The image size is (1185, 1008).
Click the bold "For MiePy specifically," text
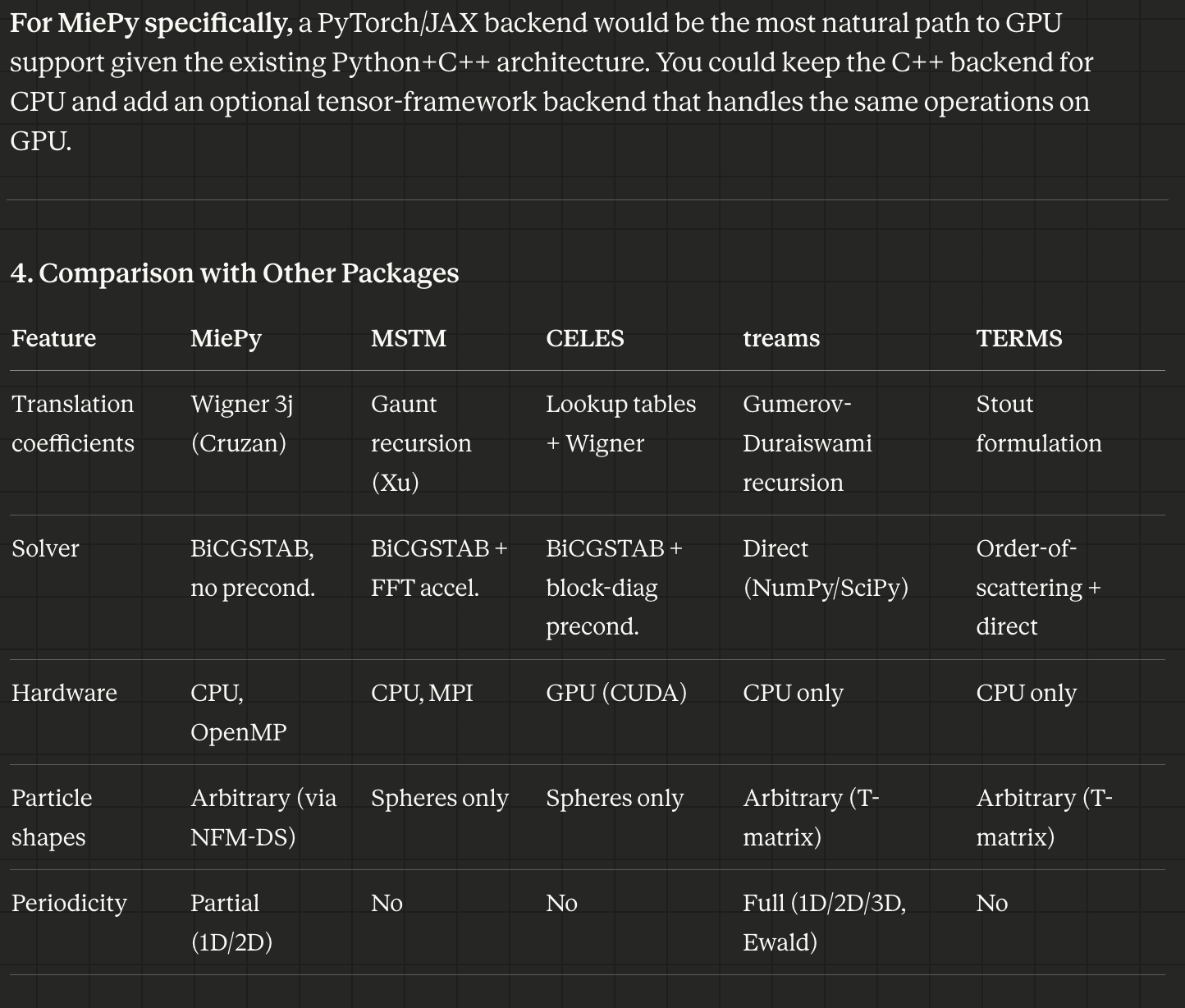151,23
